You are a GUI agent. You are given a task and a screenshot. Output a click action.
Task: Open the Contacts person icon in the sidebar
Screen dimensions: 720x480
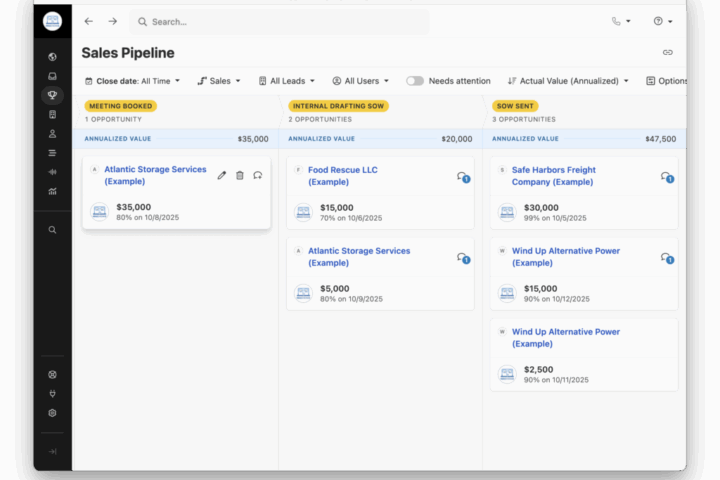[52, 133]
